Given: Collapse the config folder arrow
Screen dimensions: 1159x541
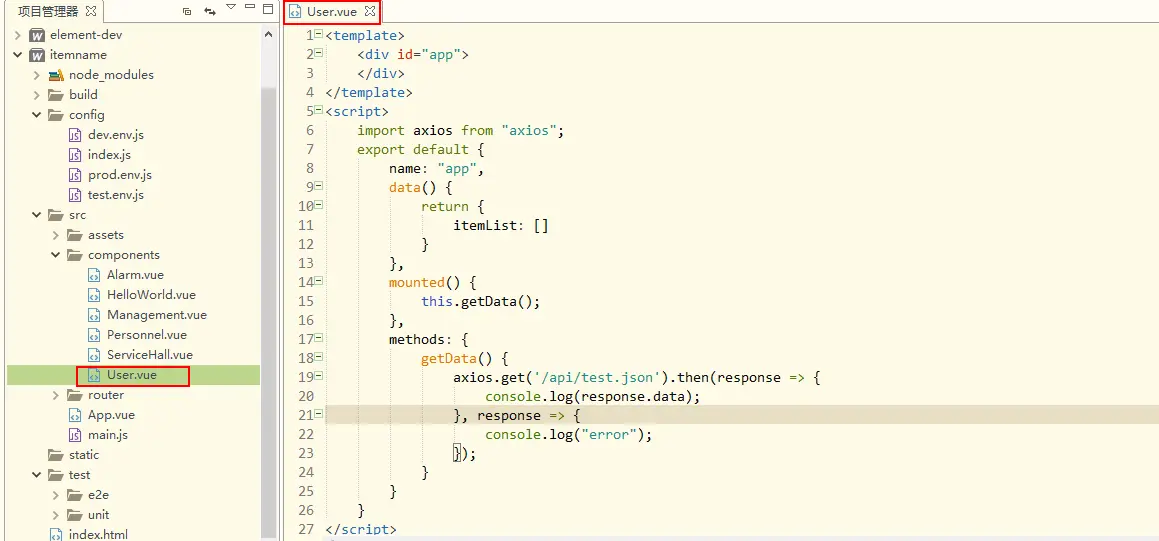Looking at the screenshot, I should [36, 115].
